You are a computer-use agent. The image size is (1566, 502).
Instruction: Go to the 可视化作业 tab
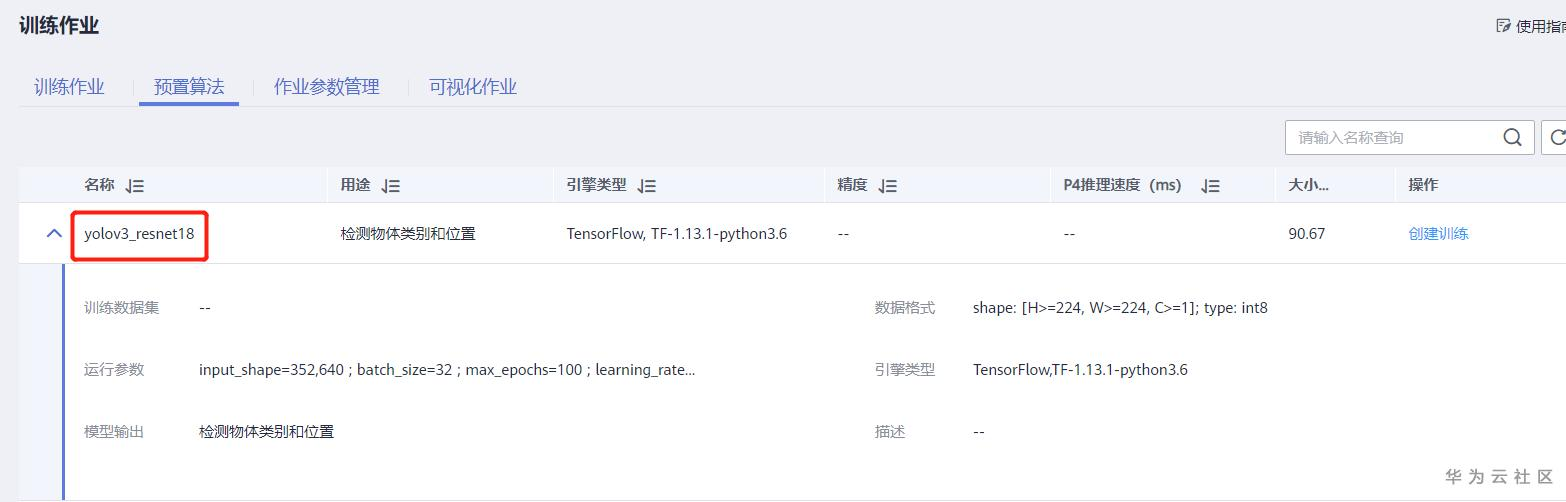point(473,87)
